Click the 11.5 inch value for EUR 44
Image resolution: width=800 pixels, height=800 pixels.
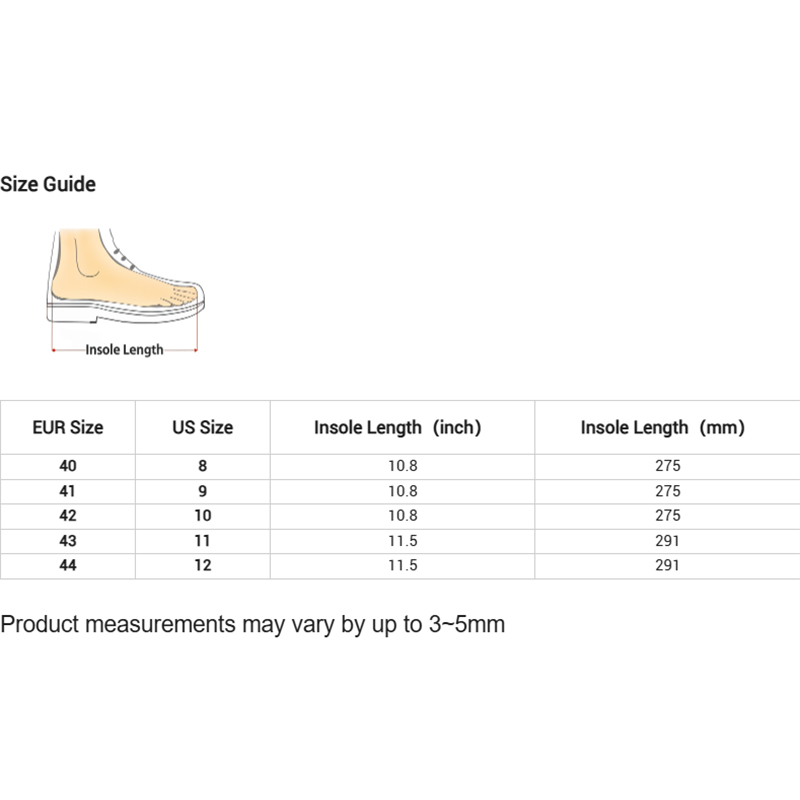403,565
